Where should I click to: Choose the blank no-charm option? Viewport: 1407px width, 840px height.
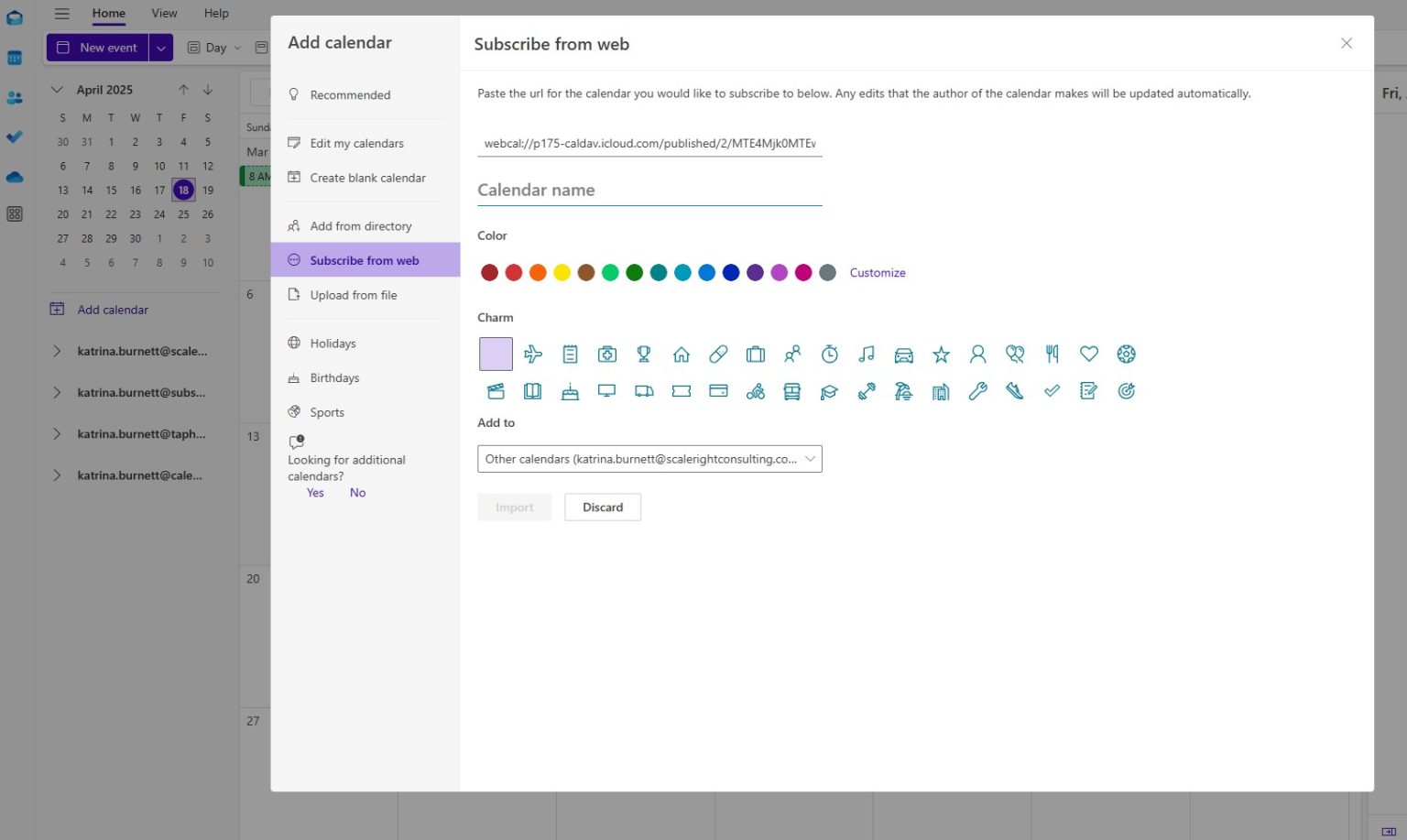pyautogui.click(x=496, y=354)
